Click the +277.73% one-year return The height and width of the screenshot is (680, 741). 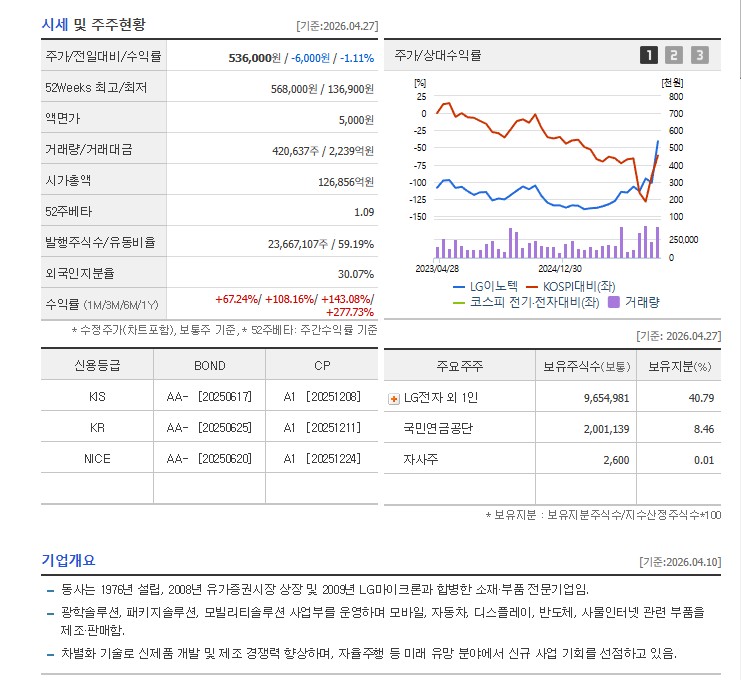(x=350, y=312)
